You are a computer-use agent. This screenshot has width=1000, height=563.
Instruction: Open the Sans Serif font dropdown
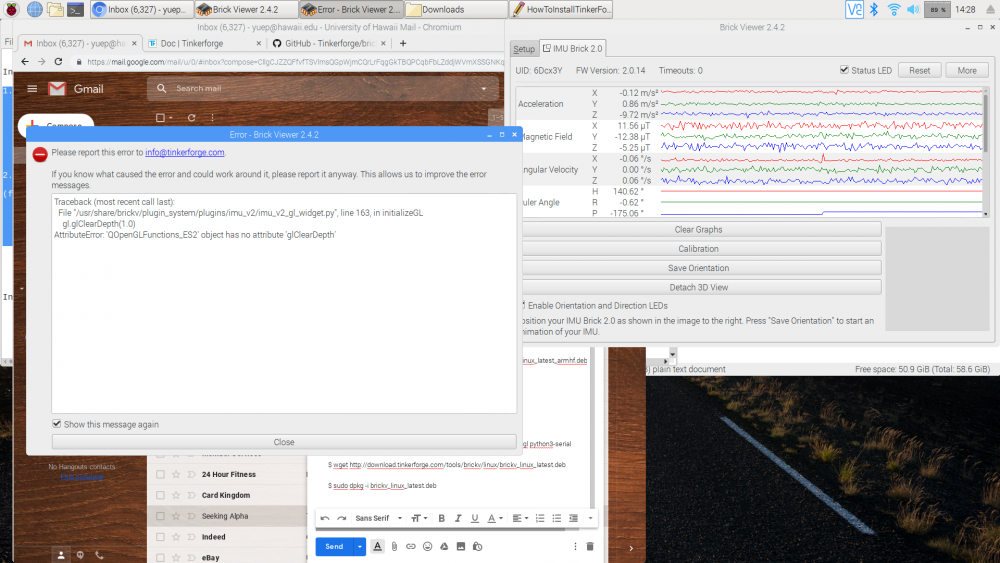tap(378, 518)
